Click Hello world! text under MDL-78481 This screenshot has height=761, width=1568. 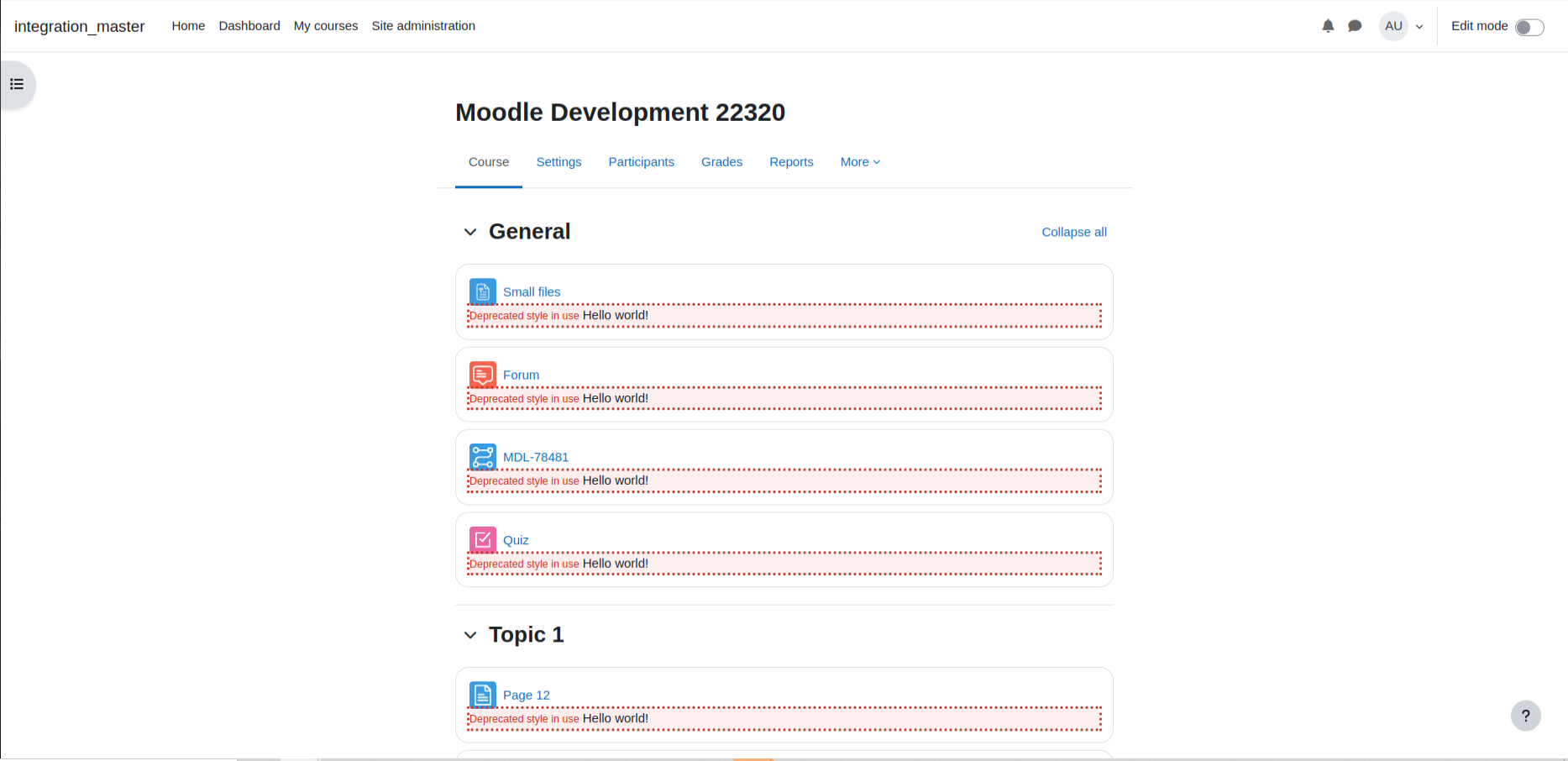616,481
